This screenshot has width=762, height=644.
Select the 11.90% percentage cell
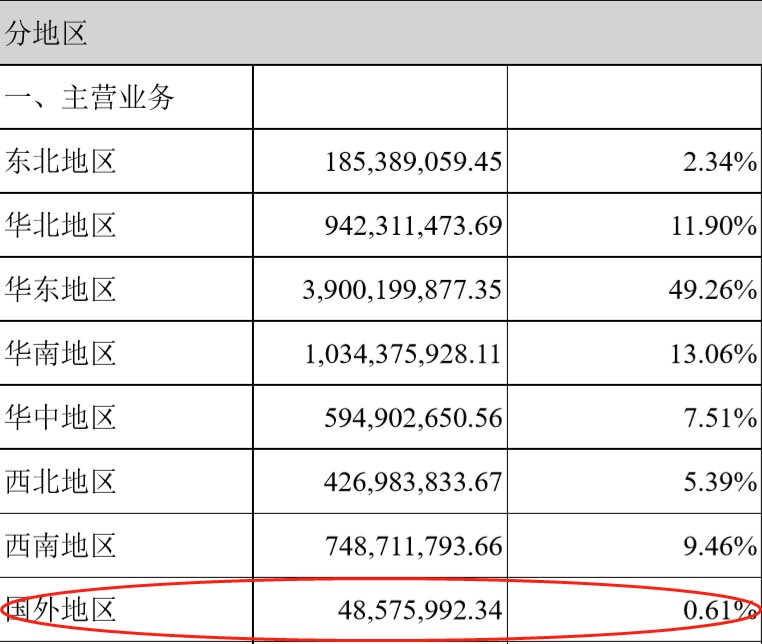pos(712,226)
